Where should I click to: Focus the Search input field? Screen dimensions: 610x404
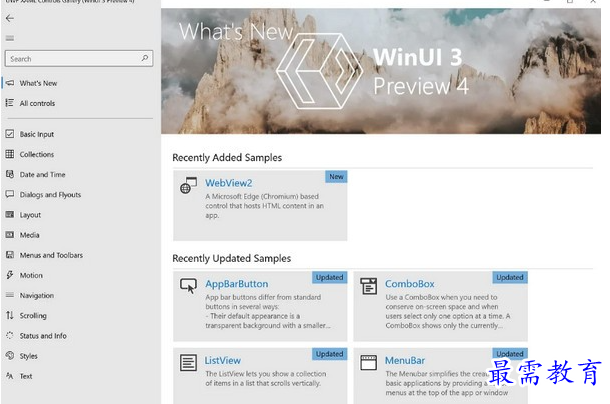(79, 58)
